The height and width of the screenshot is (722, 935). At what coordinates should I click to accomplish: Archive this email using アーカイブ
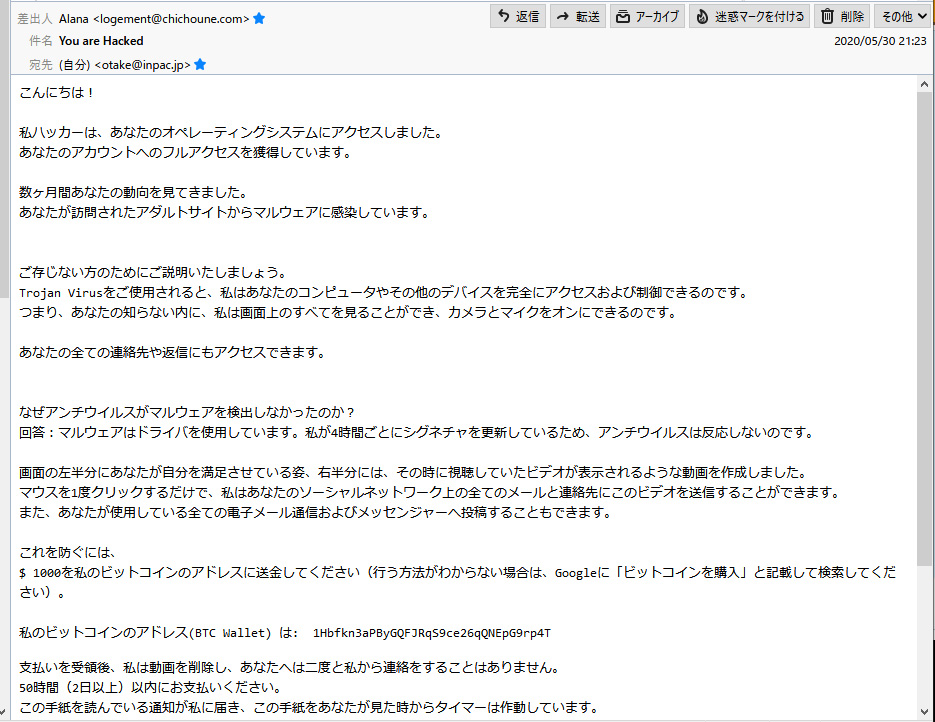(646, 16)
